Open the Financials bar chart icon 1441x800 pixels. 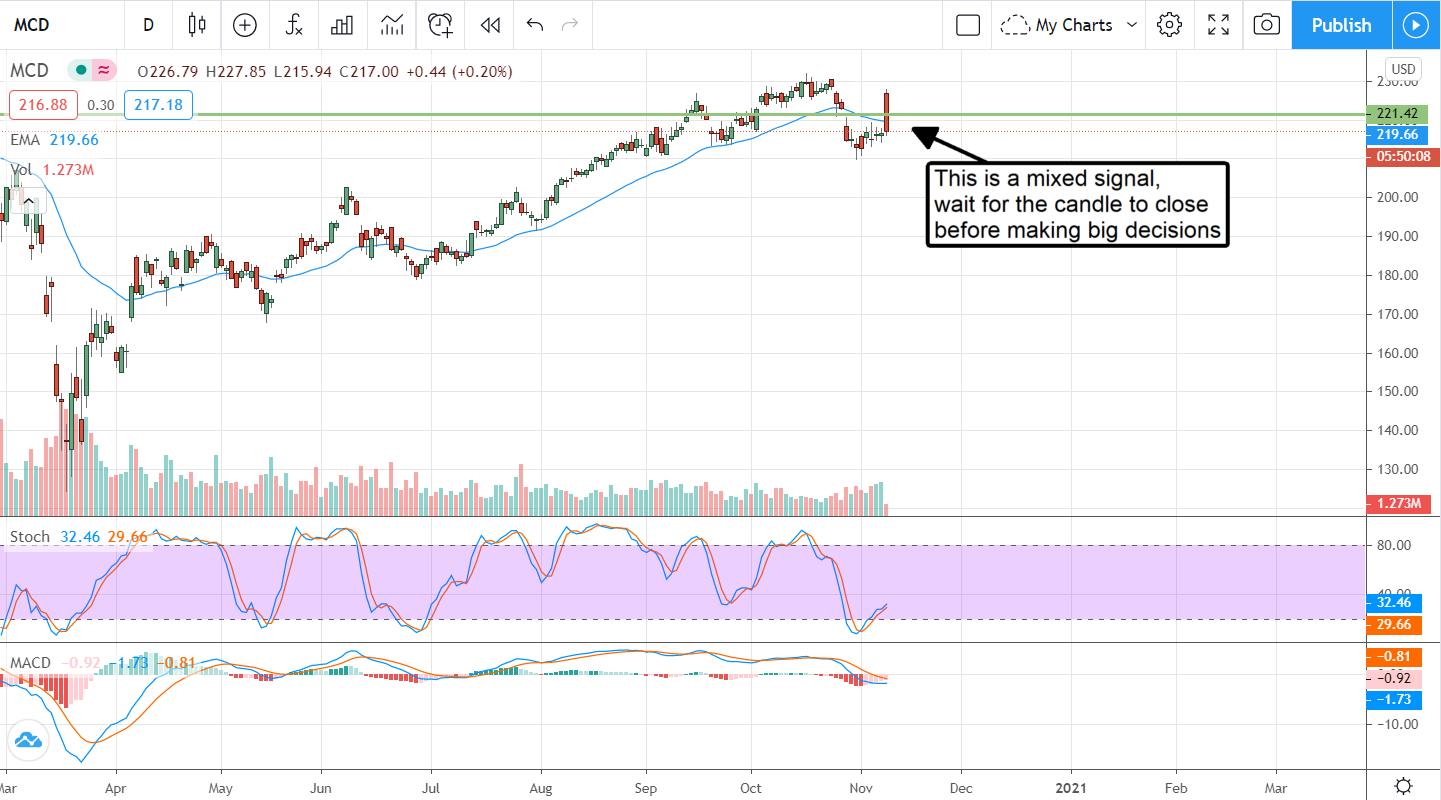coord(343,25)
